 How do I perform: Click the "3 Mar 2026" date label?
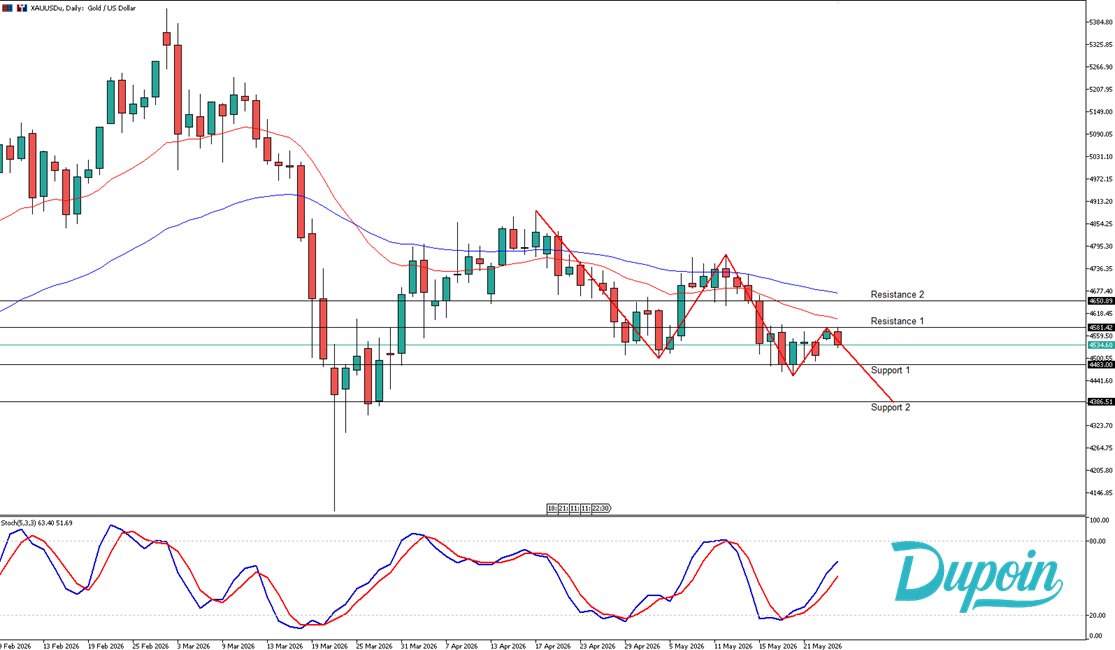[193, 646]
